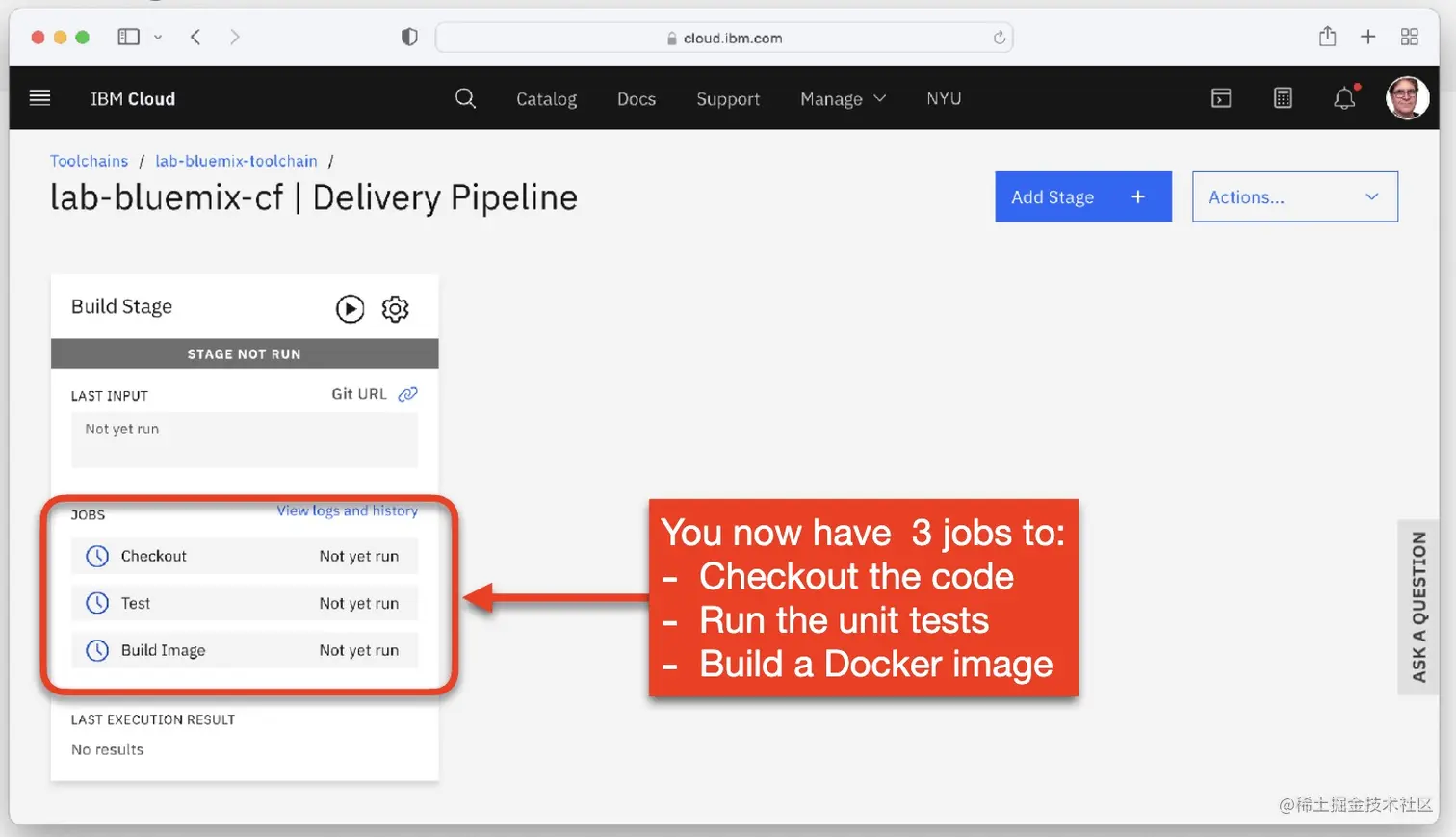
Task: Open the IBM Cloud Shell icon
Action: [x=1221, y=98]
